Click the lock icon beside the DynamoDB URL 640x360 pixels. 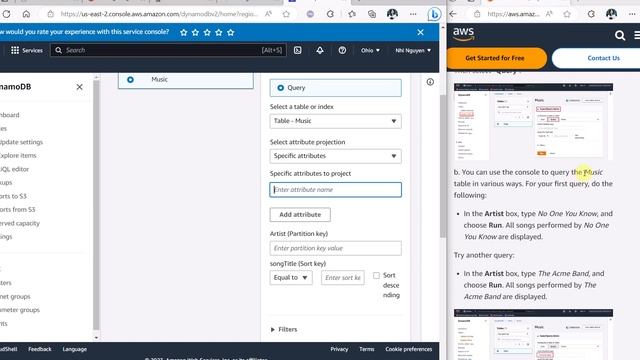50,14
